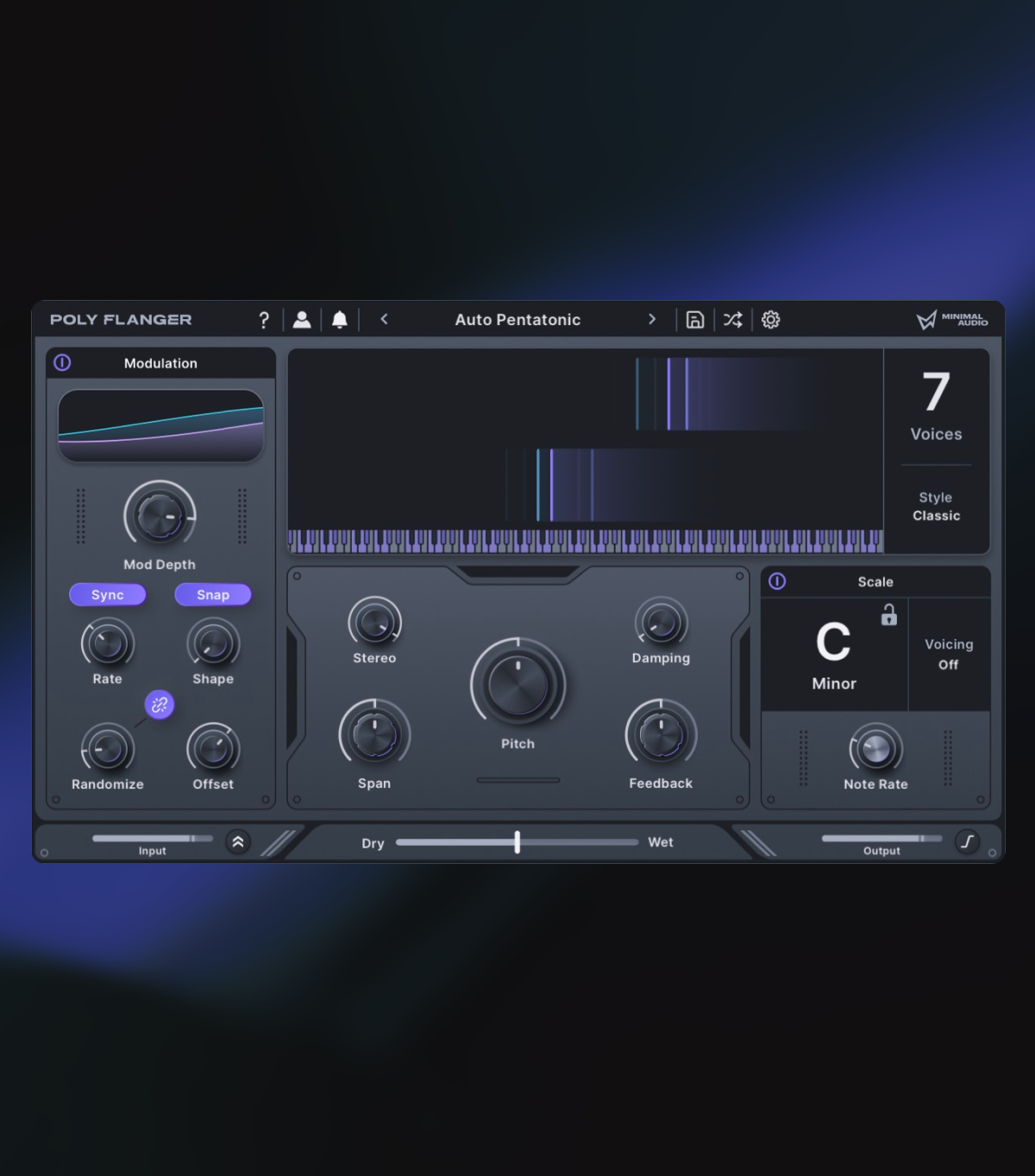Click the Dry/Wet mix slider handle
This screenshot has height=1176, width=1035.
pos(517,842)
